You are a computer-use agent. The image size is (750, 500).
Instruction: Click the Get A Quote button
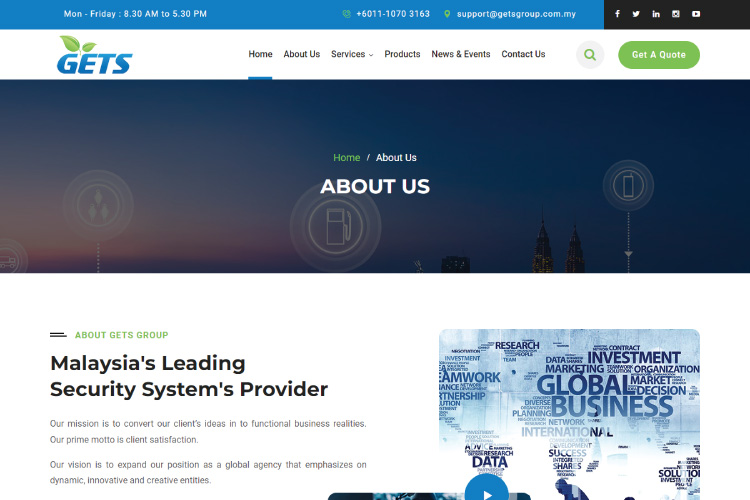(659, 55)
